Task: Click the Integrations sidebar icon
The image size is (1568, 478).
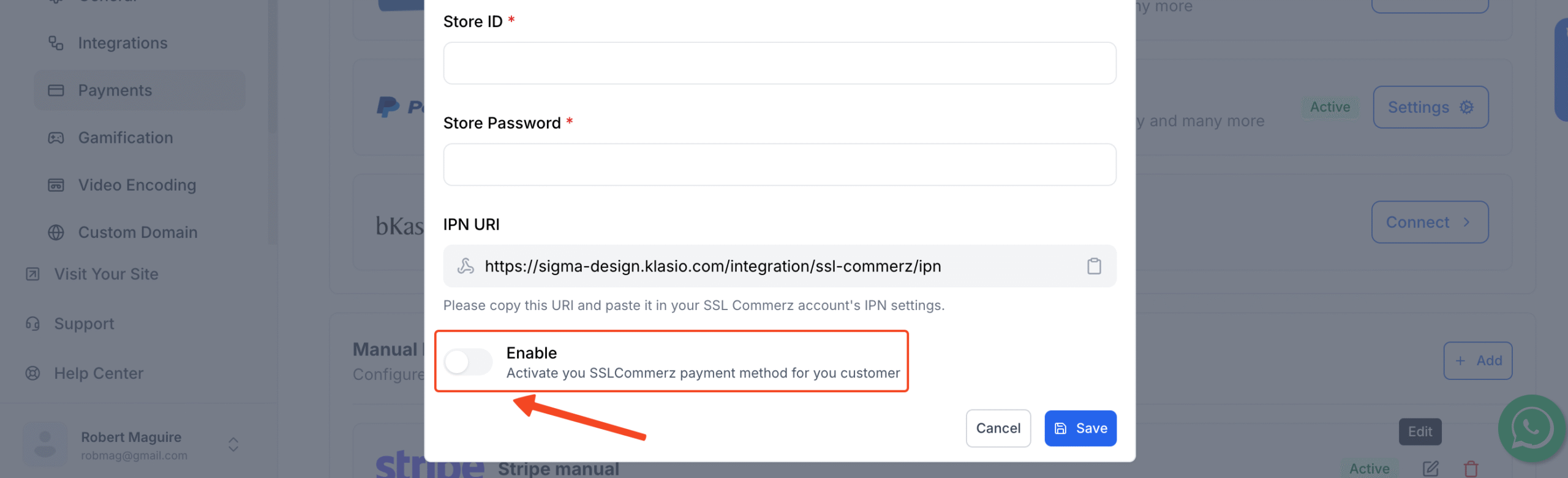Action: click(x=56, y=43)
